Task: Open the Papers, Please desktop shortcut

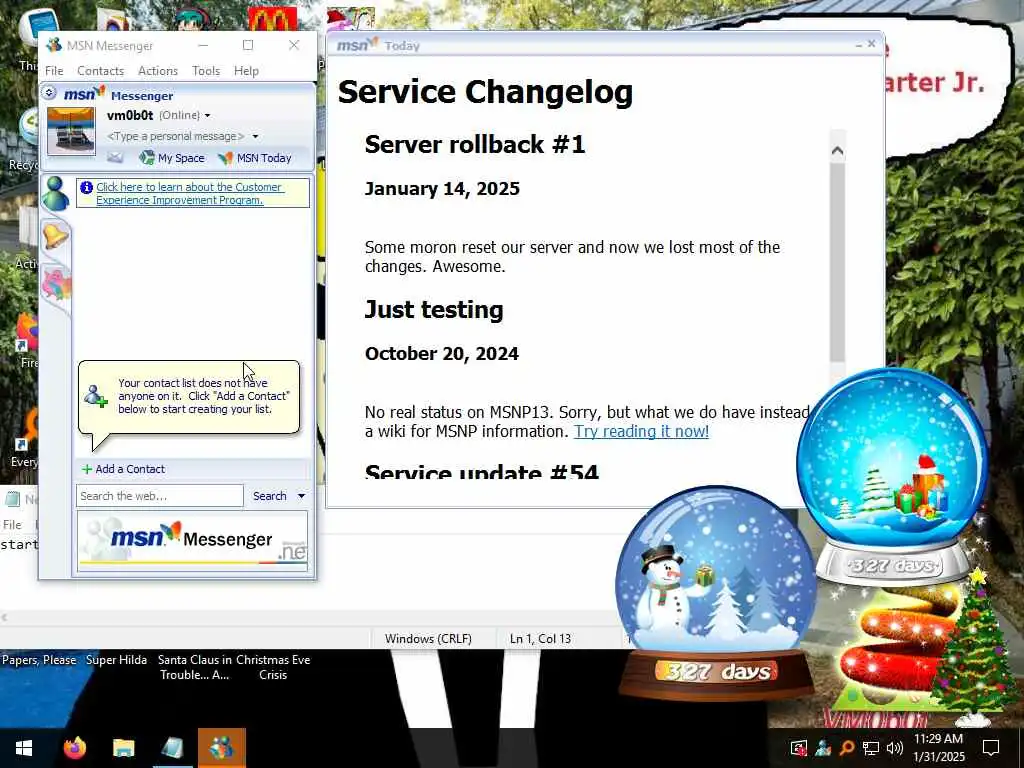Action: 39,660
